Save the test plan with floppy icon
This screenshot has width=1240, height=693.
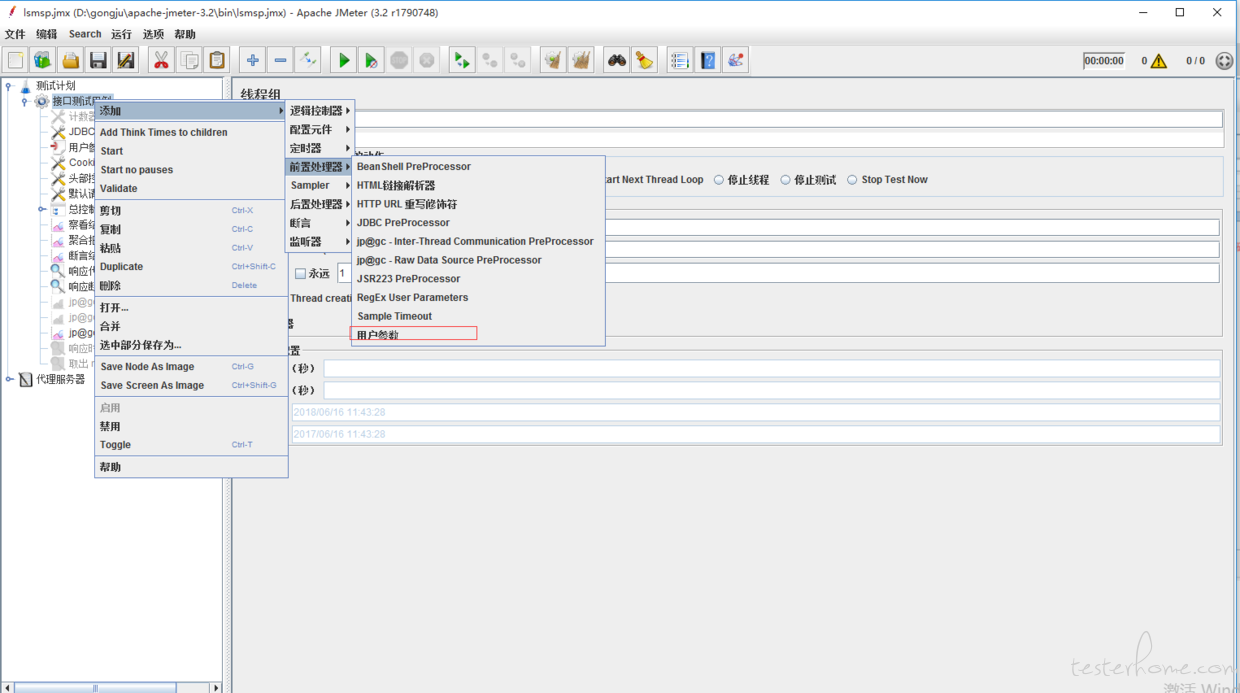[x=98, y=60]
